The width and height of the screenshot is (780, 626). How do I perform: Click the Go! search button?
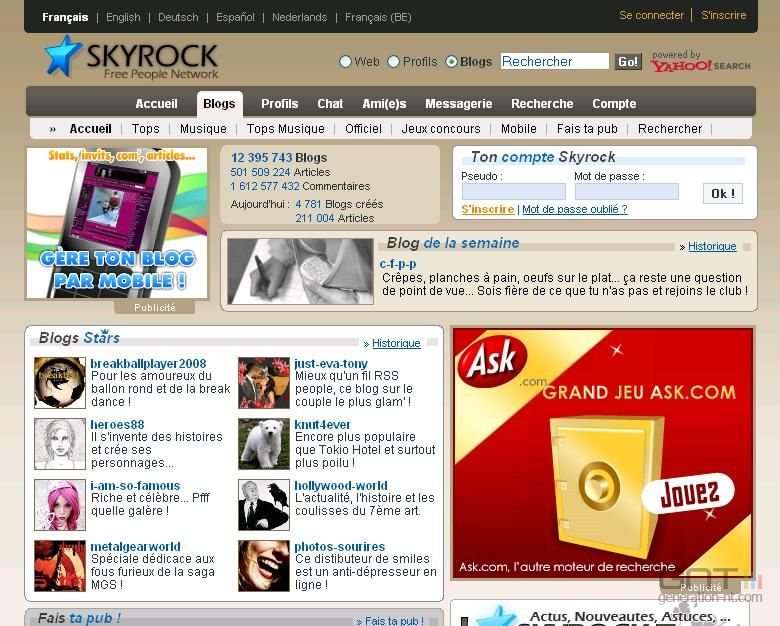coord(628,62)
